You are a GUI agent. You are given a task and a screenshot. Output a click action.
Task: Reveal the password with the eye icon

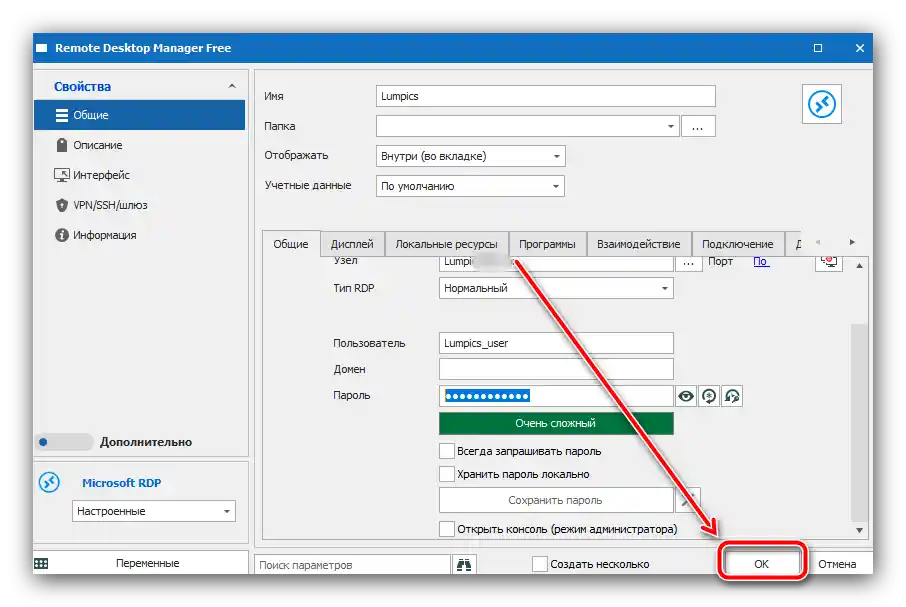[x=685, y=395]
